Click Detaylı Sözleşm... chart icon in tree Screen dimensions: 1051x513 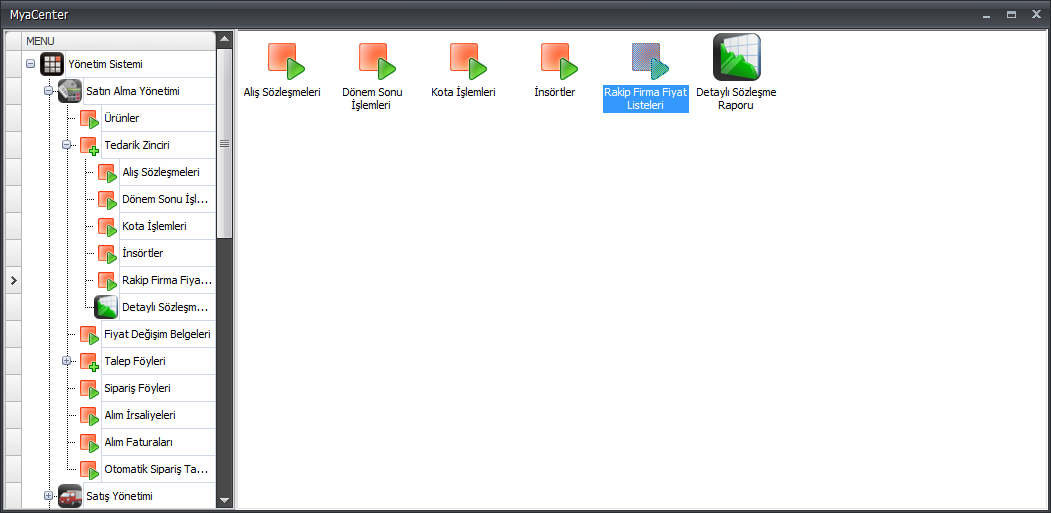(x=106, y=307)
